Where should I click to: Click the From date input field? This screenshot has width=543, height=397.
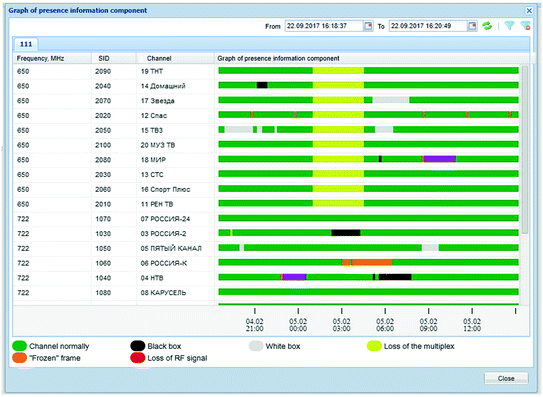point(324,26)
